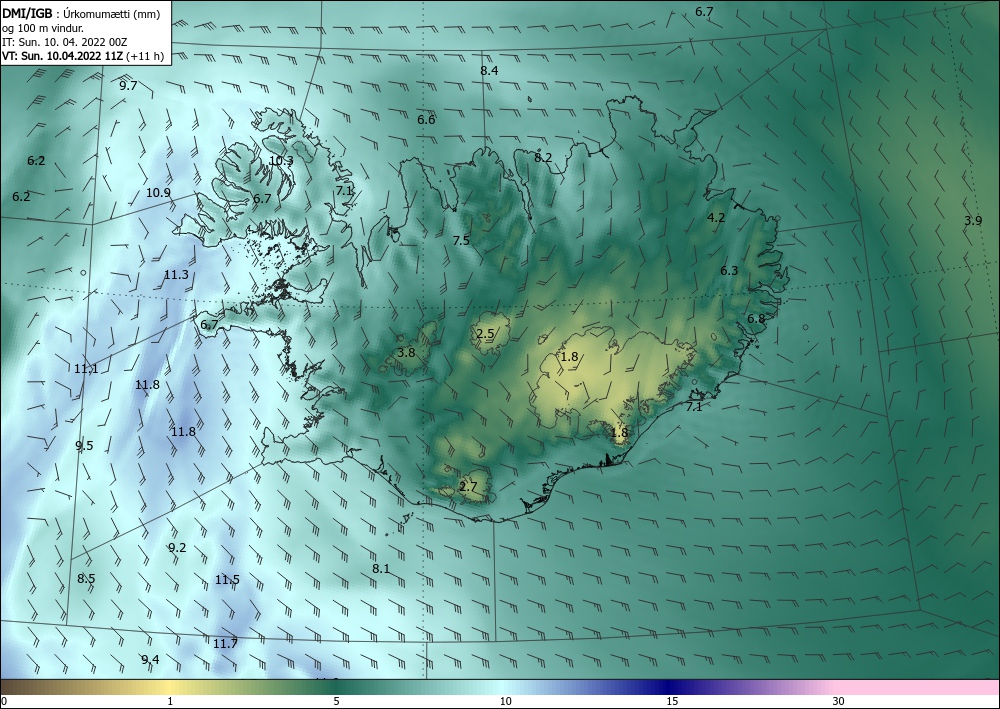Image resolution: width=1000 pixels, height=709 pixels.
Task: Click the dark navy band of color bar
Action: pyautogui.click(x=670, y=687)
